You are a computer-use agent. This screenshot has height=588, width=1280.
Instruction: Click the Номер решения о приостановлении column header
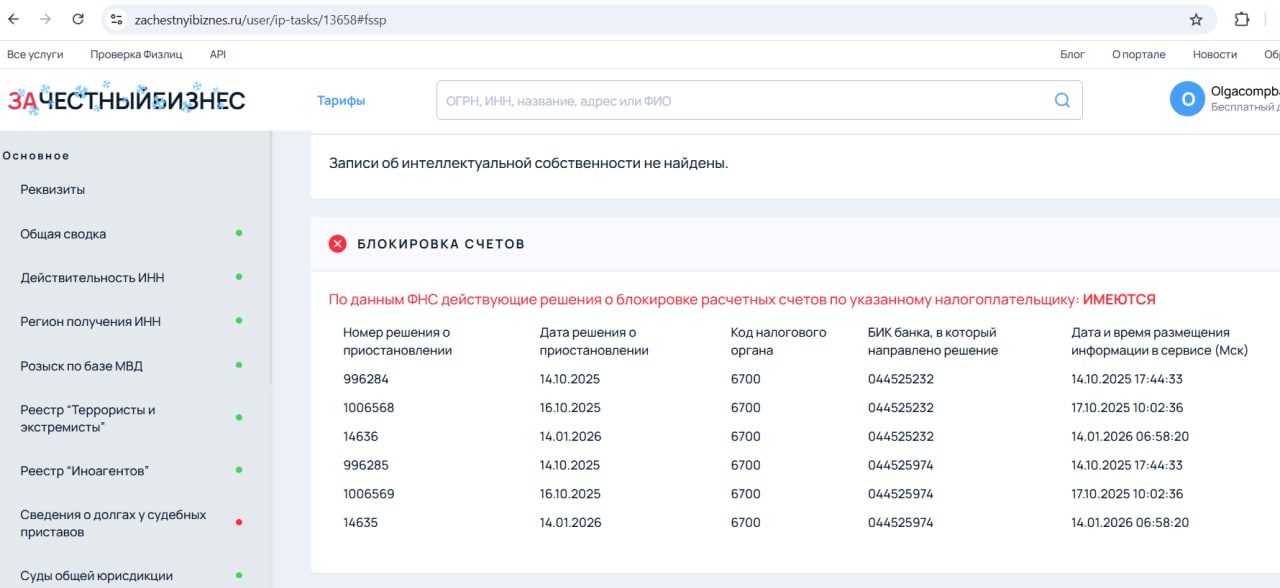pyautogui.click(x=398, y=341)
